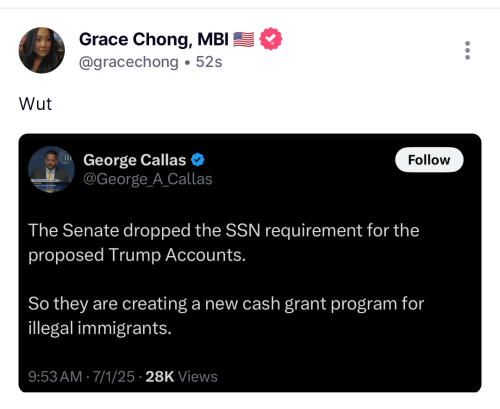Open Grace Chong's profile picture
The image size is (500, 409).
42,50
